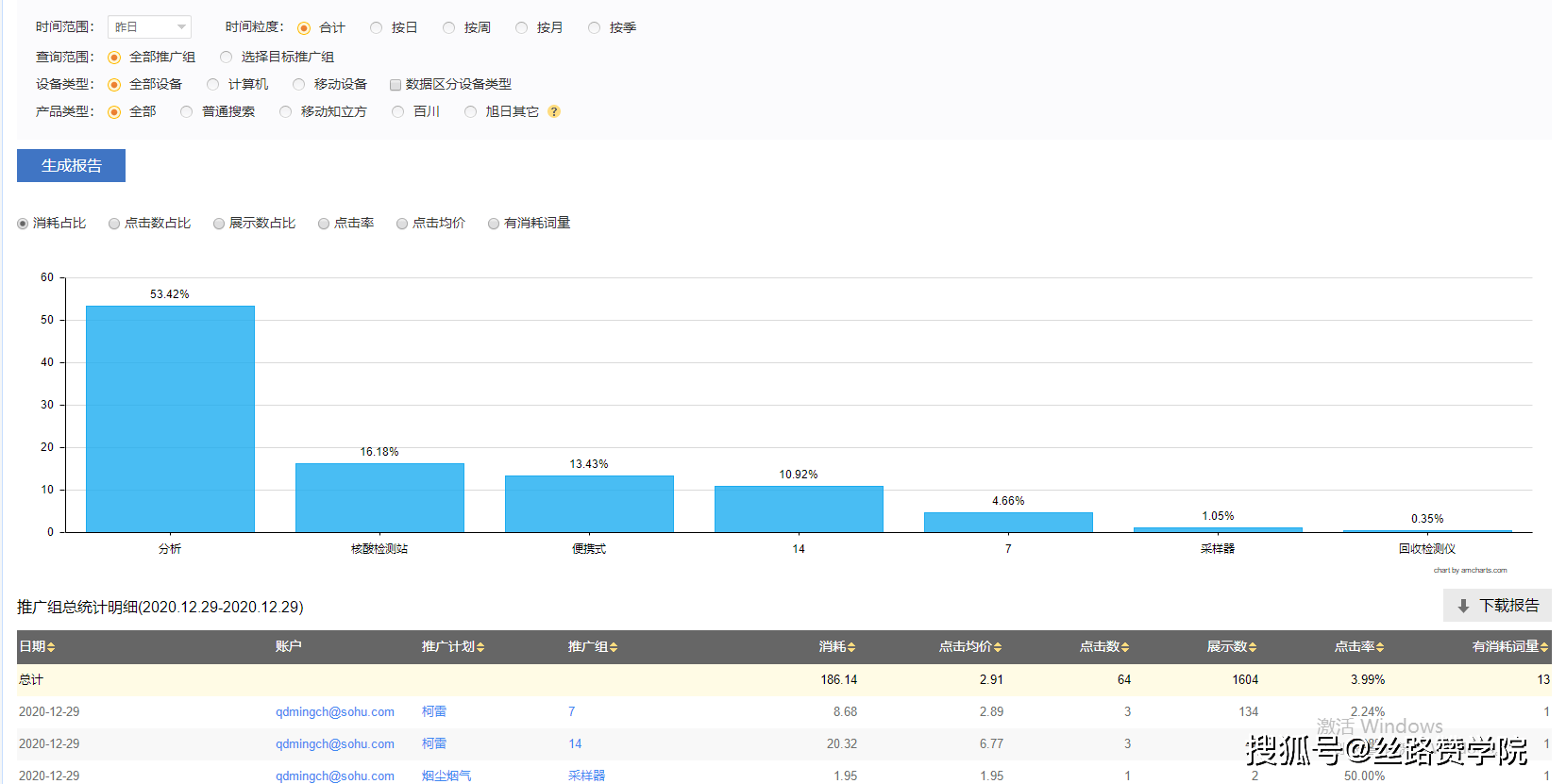The height and width of the screenshot is (784, 1566).
Task: Select 全部 product type
Action: [114, 112]
